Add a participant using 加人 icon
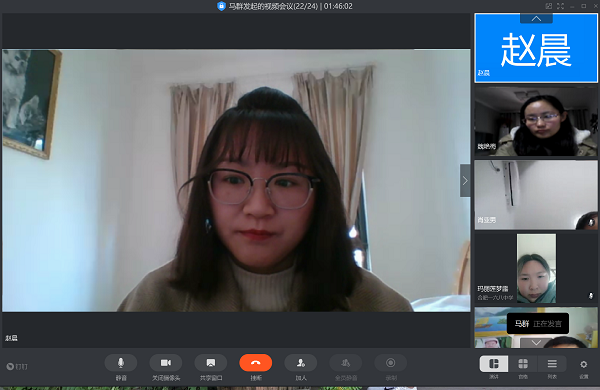 pos(301,363)
